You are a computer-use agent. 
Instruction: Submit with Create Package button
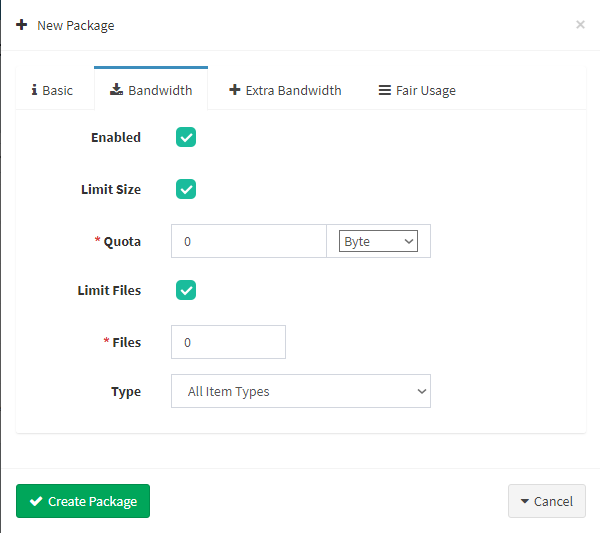point(83,501)
